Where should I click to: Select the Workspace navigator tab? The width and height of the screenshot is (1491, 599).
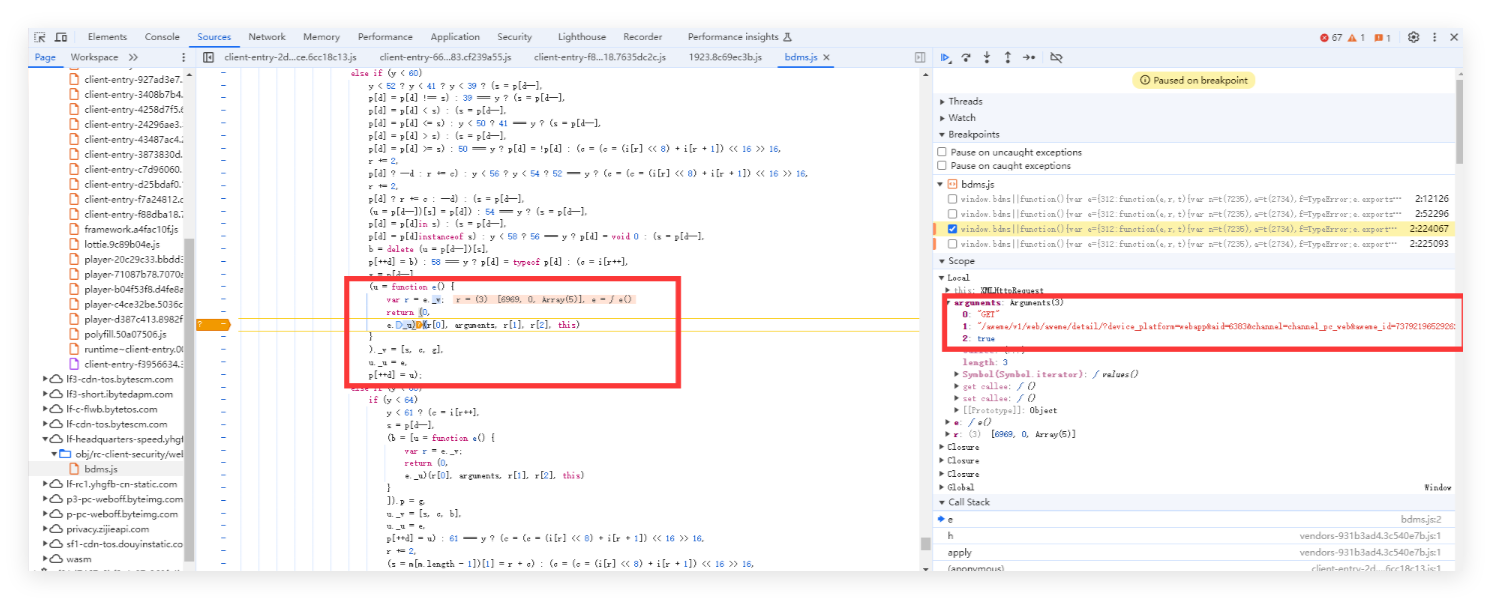(x=94, y=57)
